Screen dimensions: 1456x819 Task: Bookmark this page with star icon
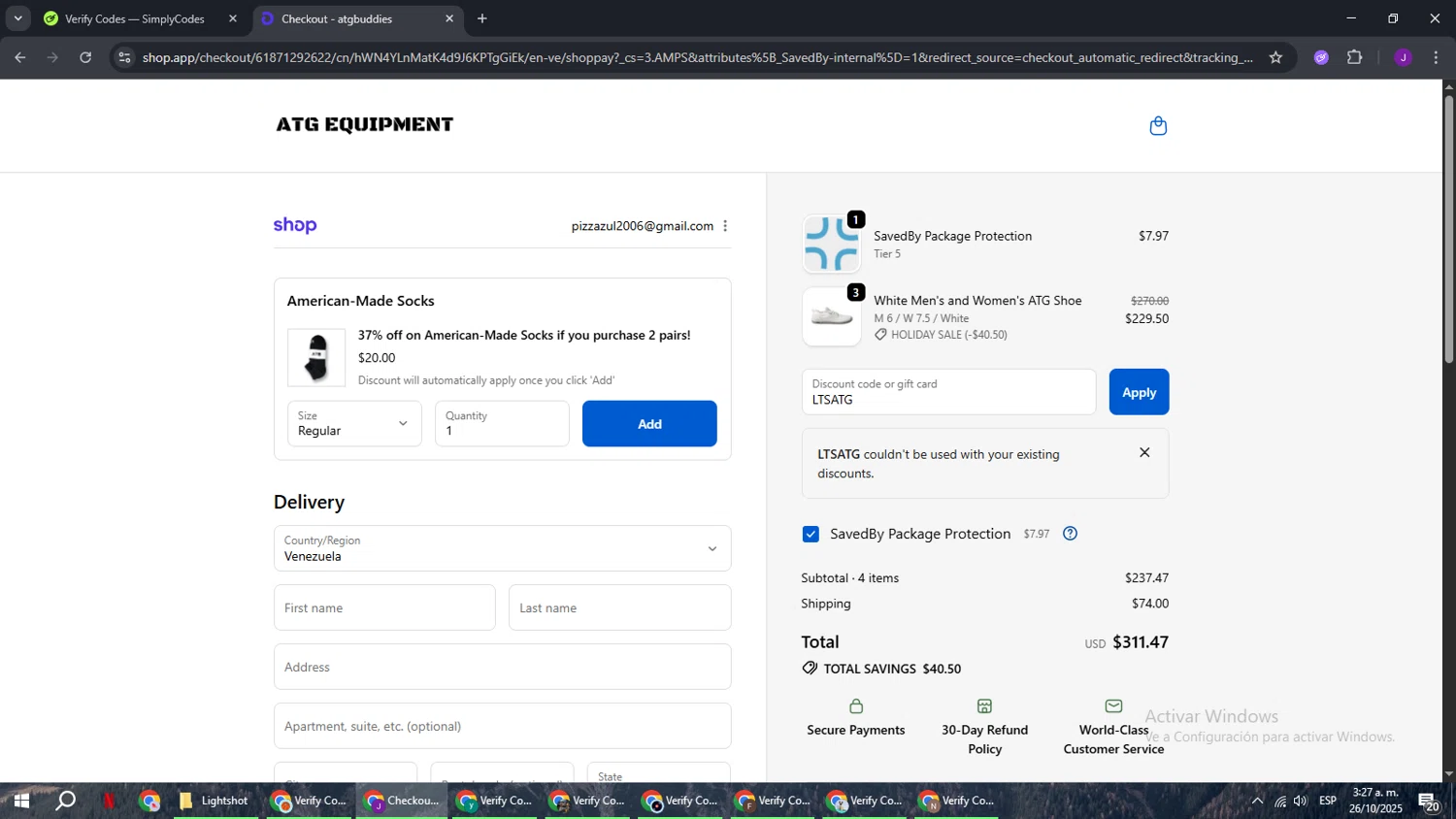1275,58
